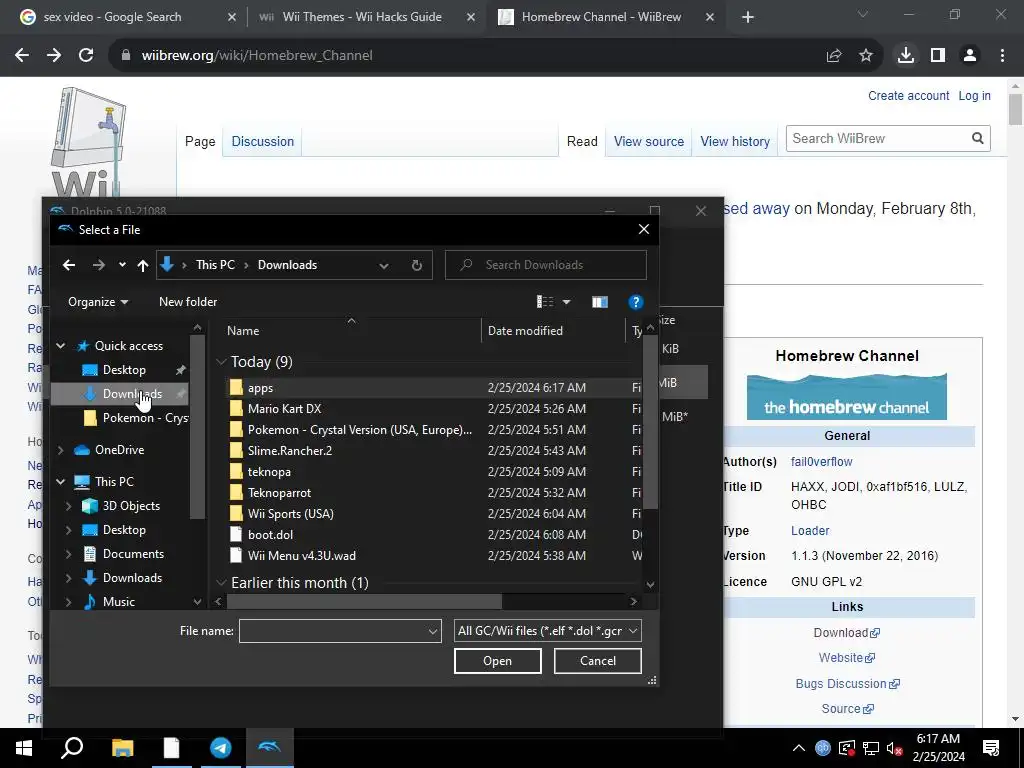
Task: Collapse the Today (9) group
Action: coord(221,362)
